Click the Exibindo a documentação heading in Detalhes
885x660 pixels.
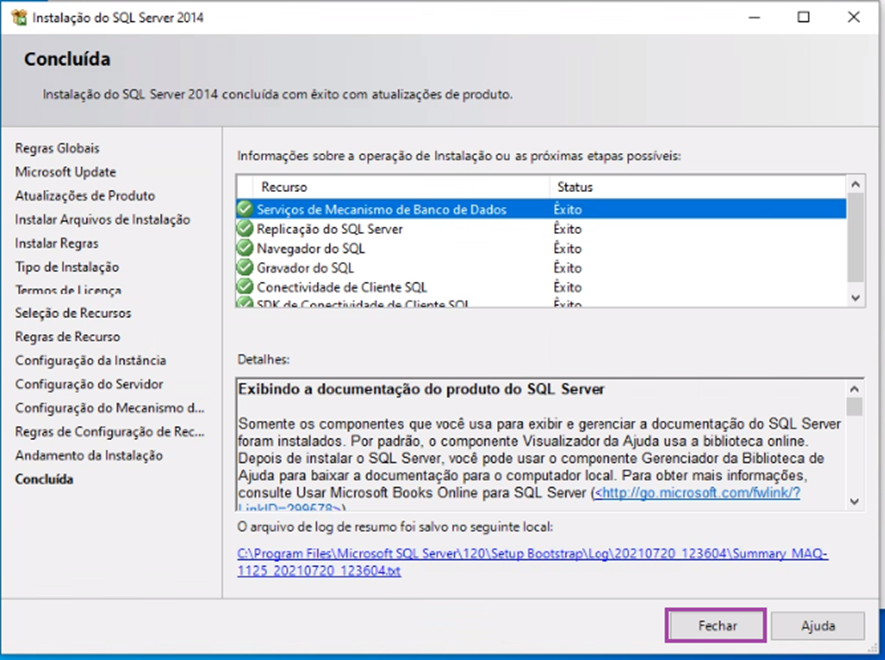[x=421, y=389]
